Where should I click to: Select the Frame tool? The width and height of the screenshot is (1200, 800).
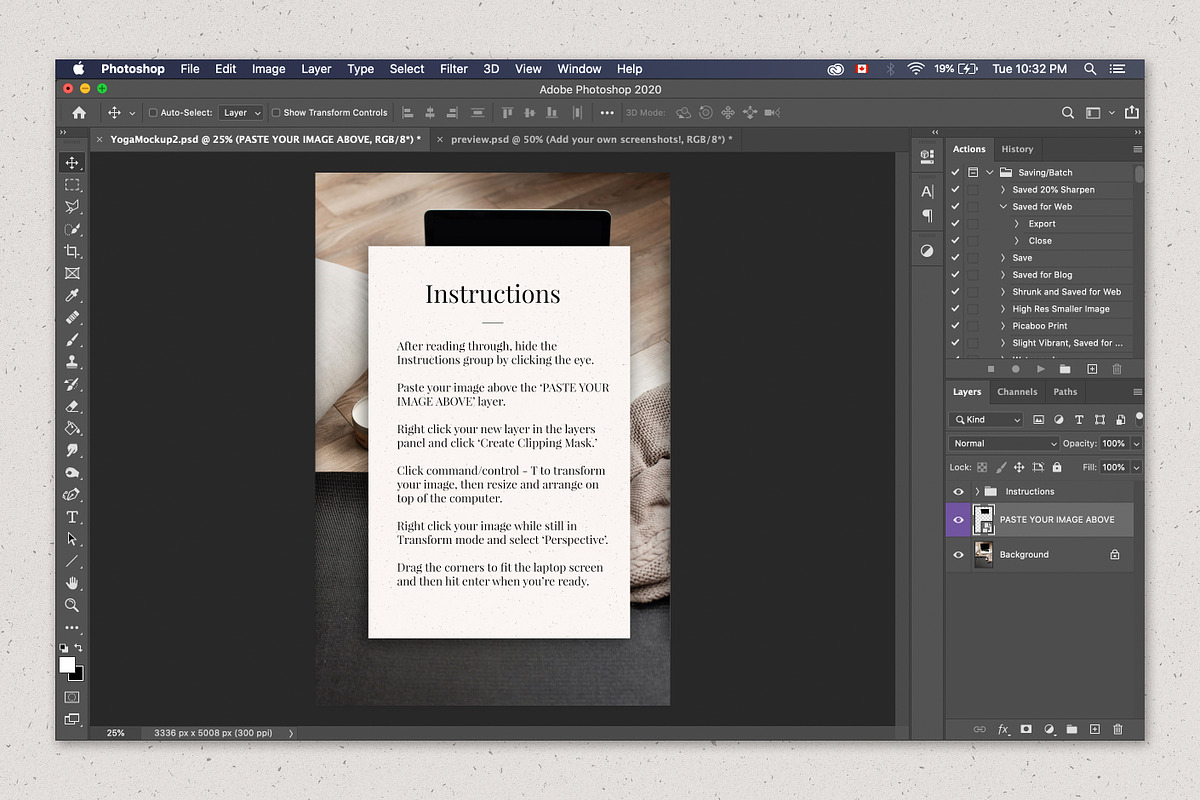tap(72, 273)
